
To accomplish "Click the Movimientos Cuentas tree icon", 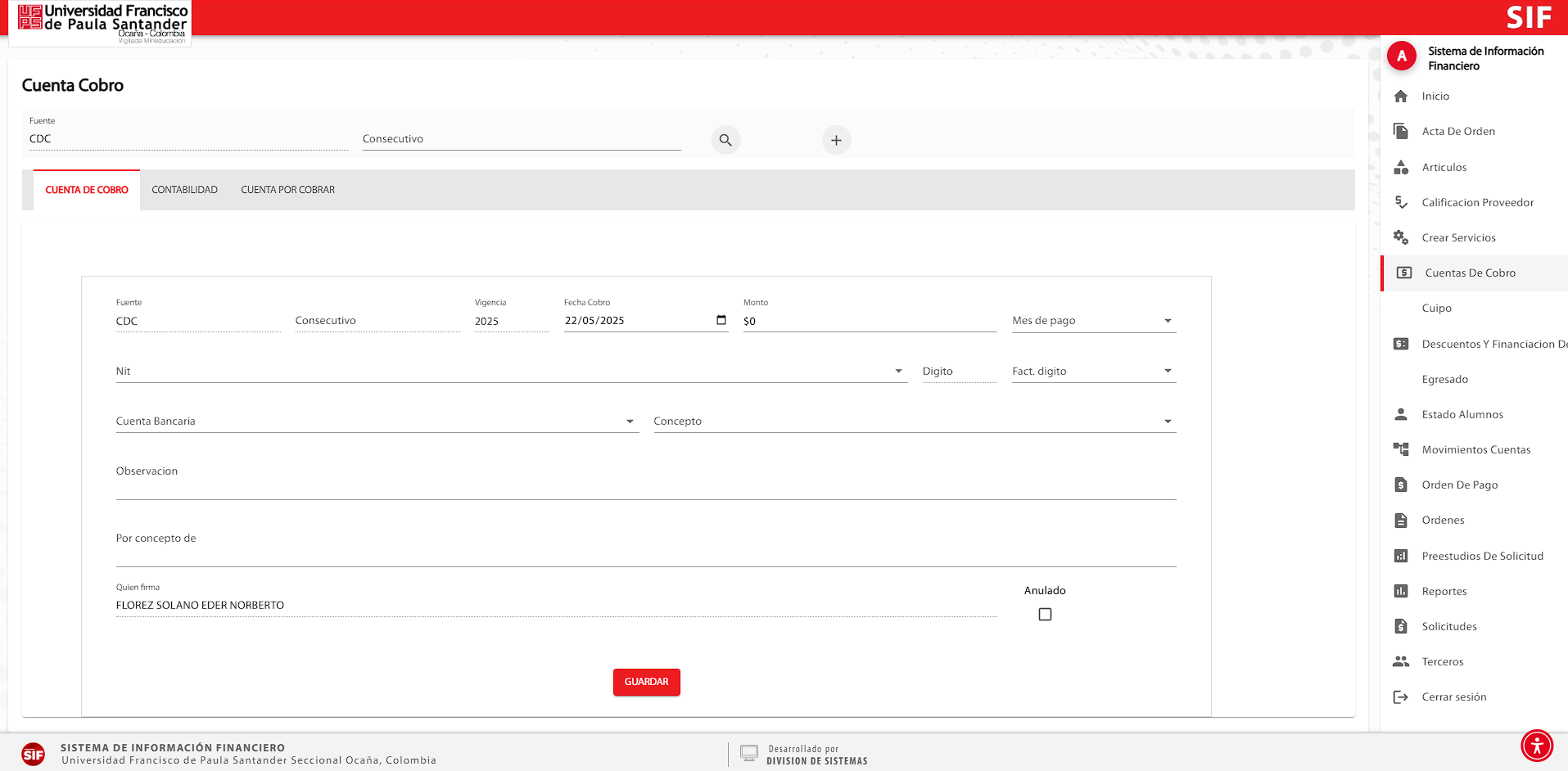I will pyautogui.click(x=1401, y=449).
